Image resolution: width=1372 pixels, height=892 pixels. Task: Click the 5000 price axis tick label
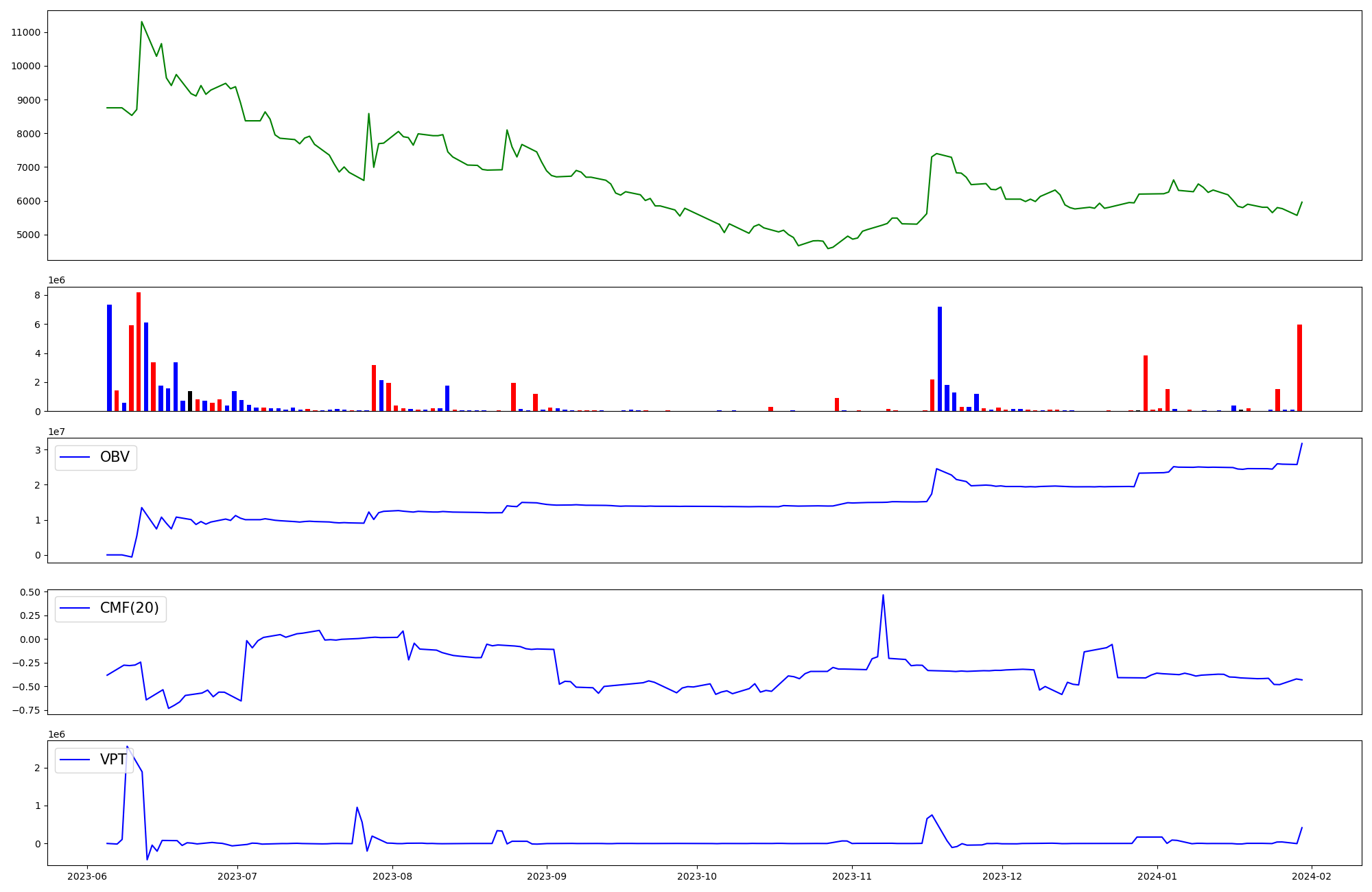[x=28, y=235]
